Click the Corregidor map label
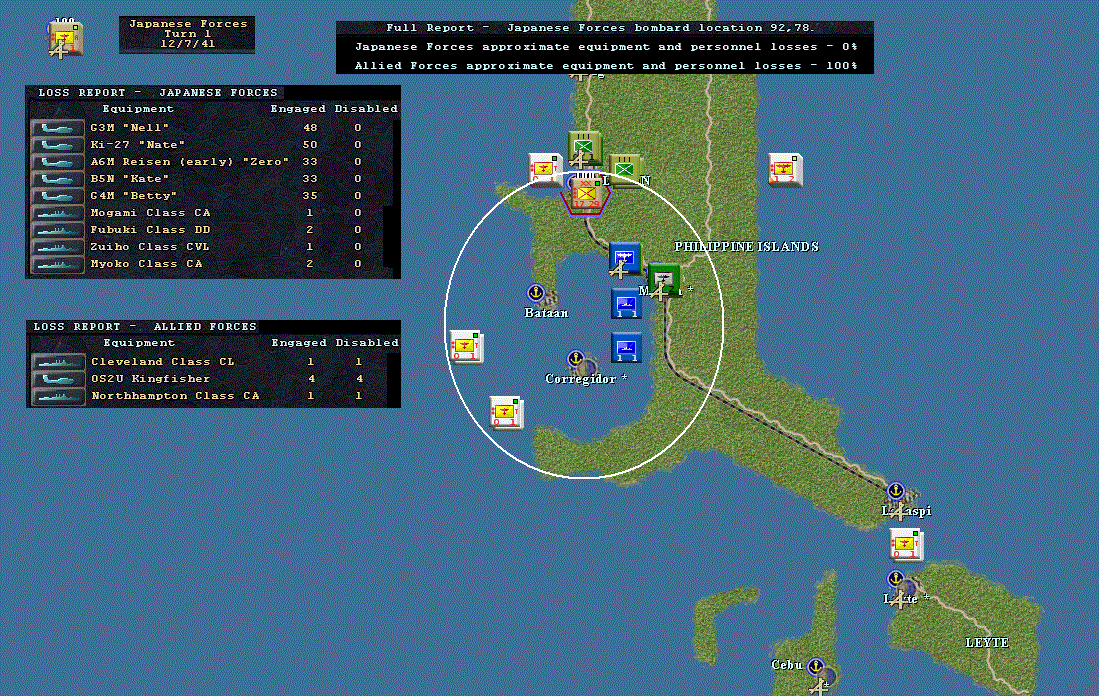Screen dimensions: 1099x696 coord(580,378)
